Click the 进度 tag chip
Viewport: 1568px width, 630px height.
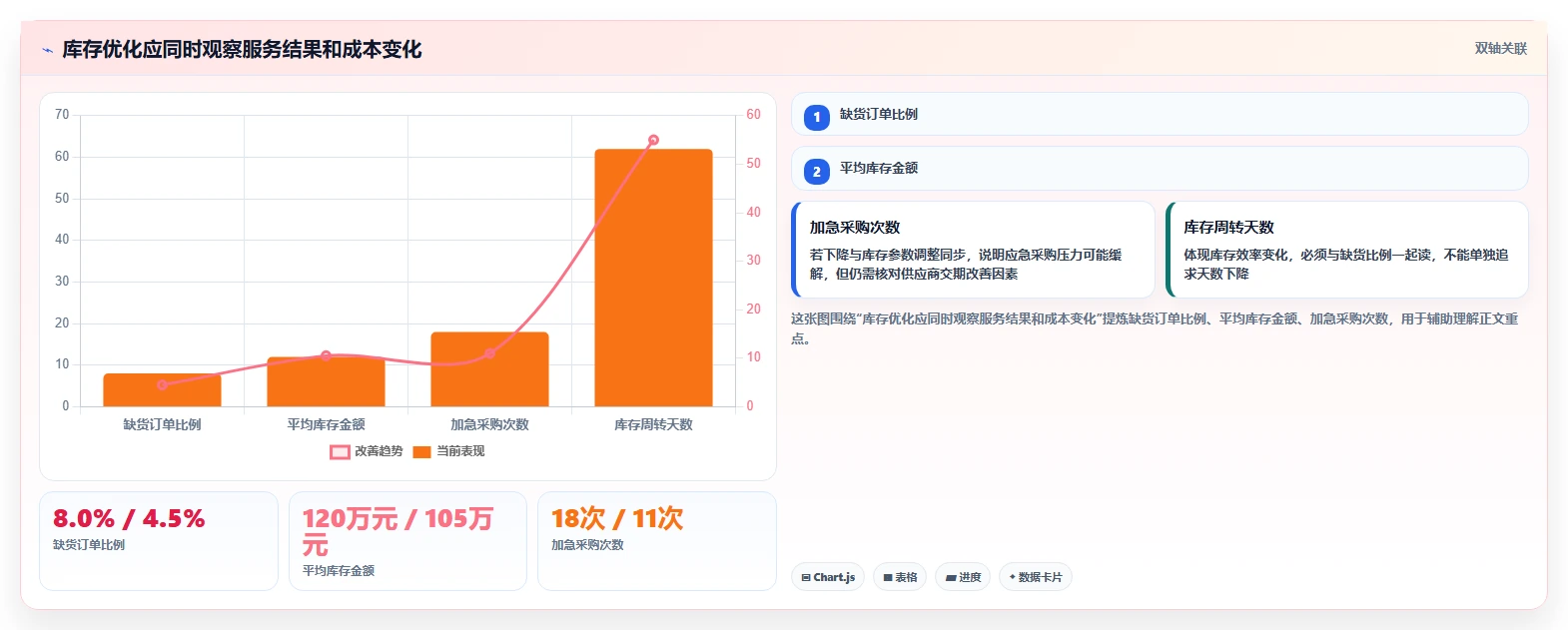(963, 577)
